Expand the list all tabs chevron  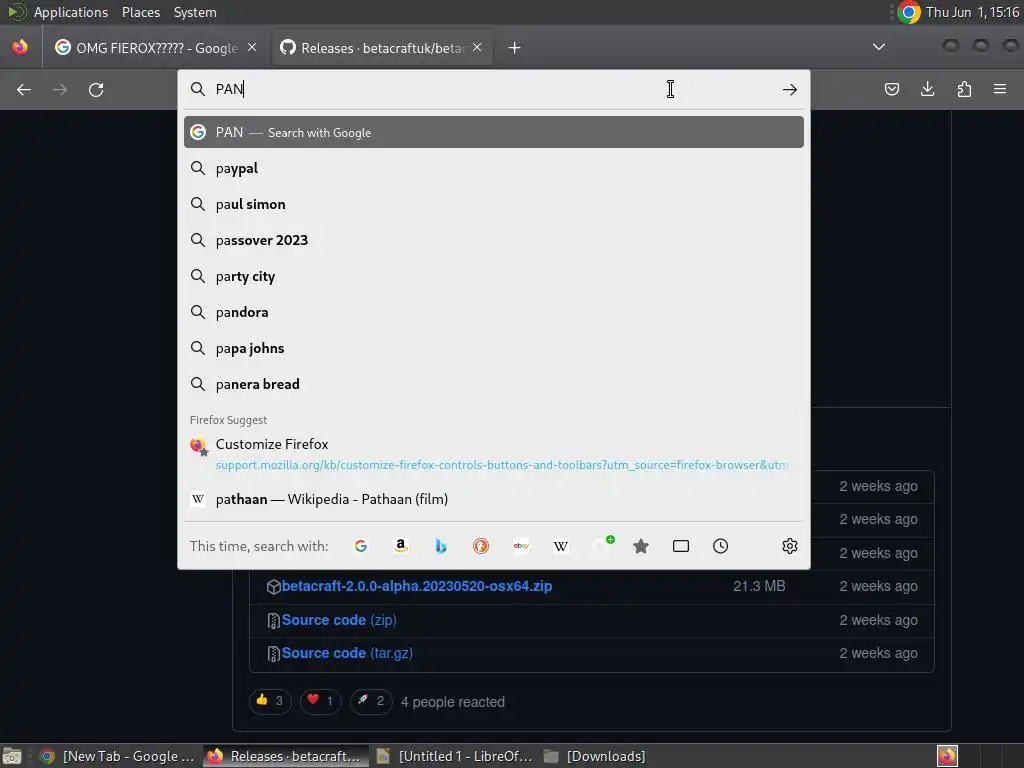(879, 47)
